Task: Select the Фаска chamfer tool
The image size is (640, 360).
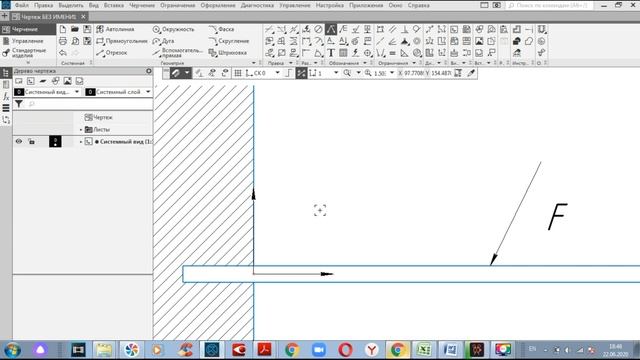Action: pyautogui.click(x=221, y=29)
